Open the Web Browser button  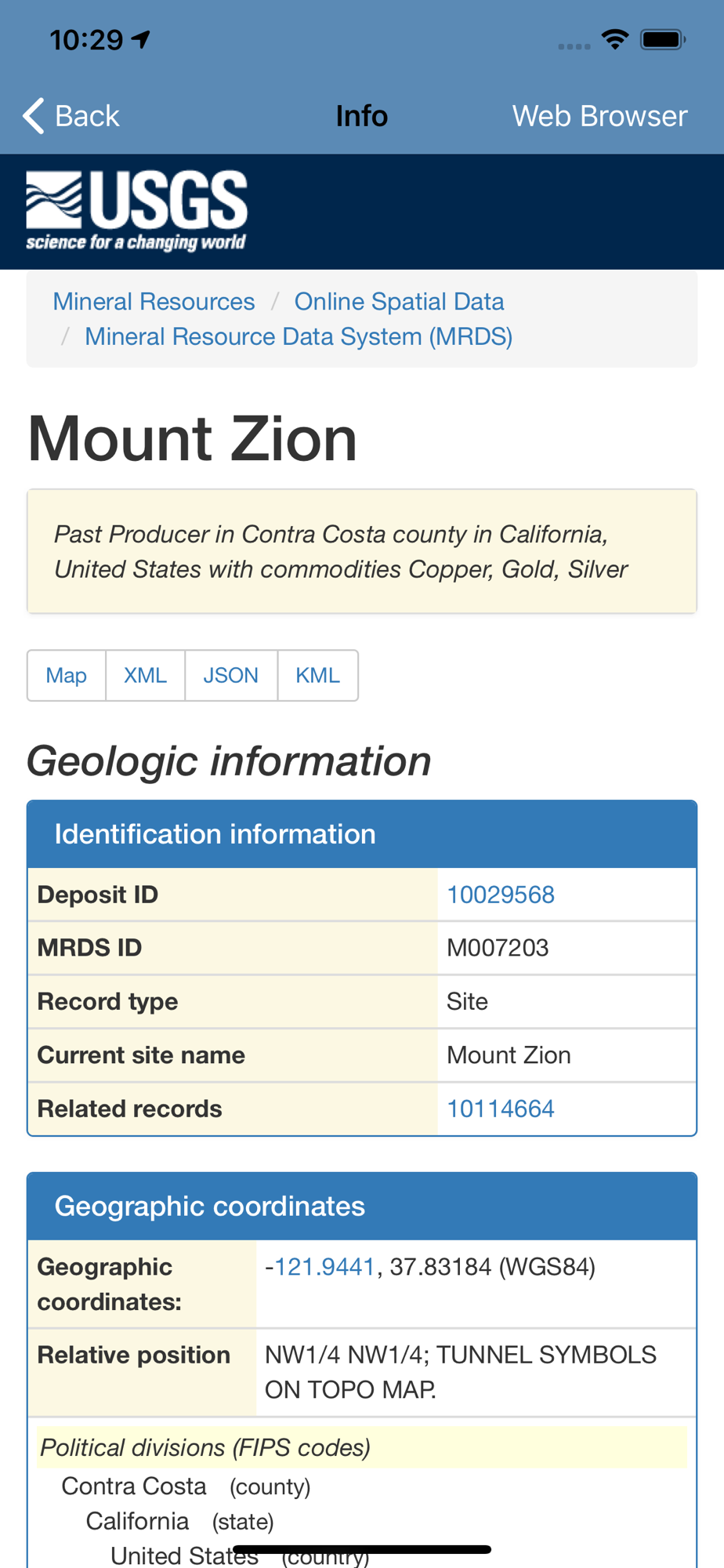599,116
